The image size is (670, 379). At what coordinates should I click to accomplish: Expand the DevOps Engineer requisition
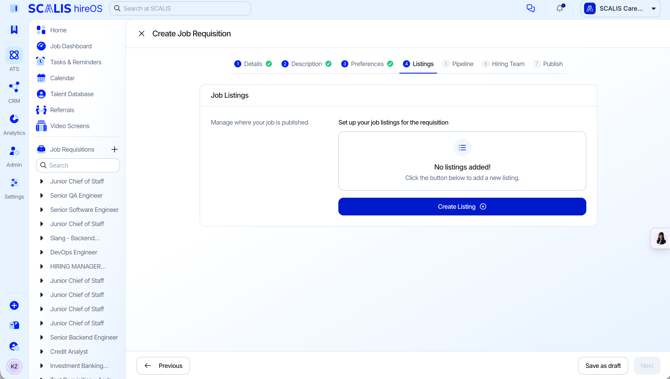[x=41, y=252]
